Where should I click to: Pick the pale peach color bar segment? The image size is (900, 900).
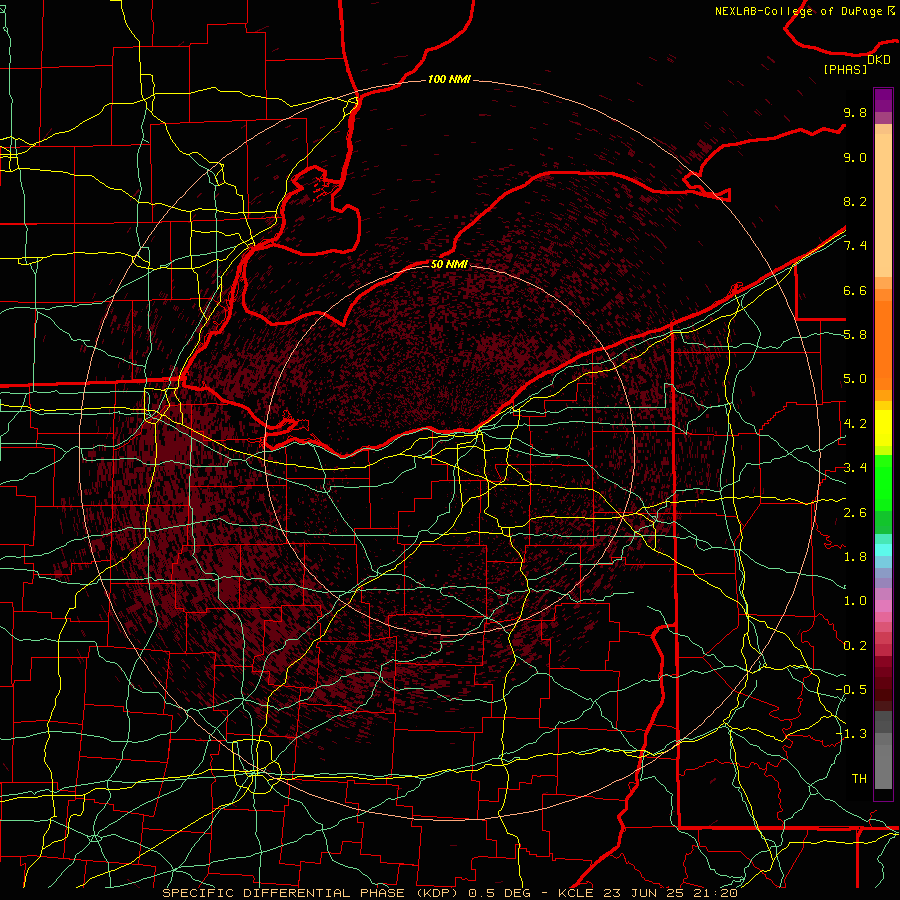(x=883, y=205)
